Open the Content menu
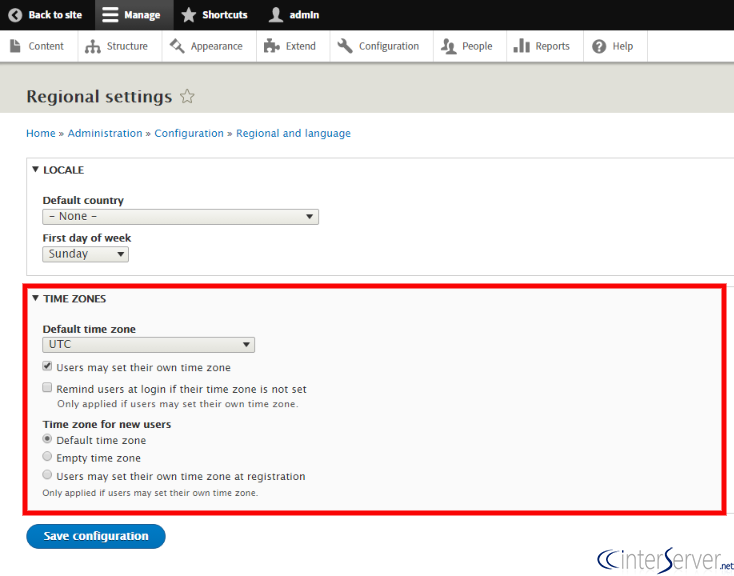This screenshot has height=576, width=734. (x=39, y=46)
